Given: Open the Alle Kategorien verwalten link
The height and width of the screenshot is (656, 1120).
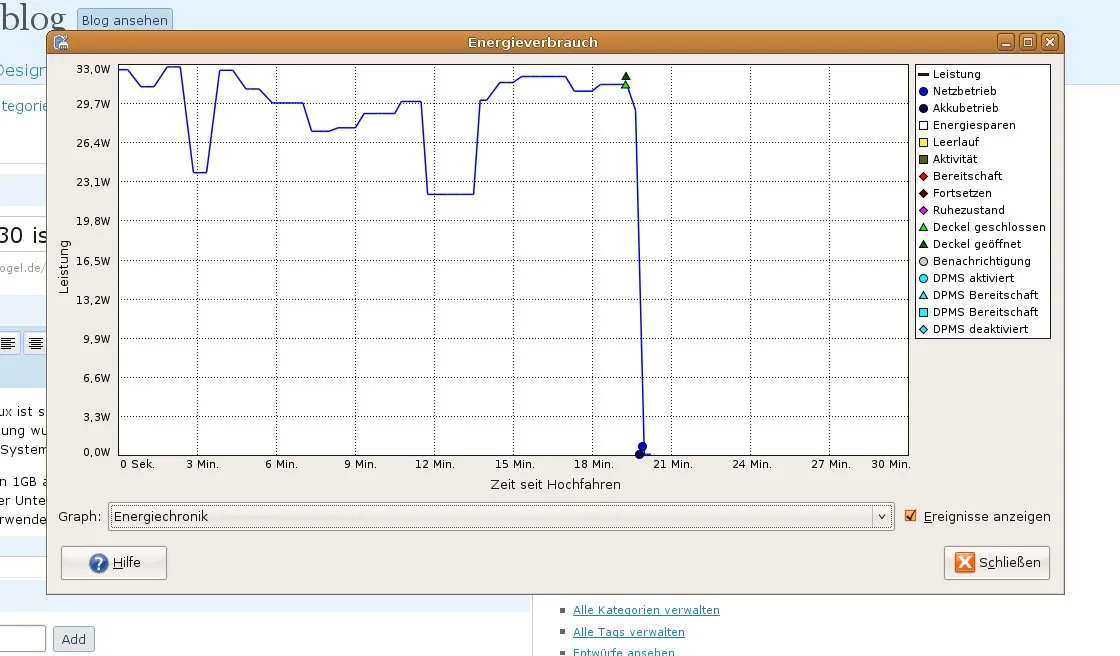Looking at the screenshot, I should click(x=646, y=610).
